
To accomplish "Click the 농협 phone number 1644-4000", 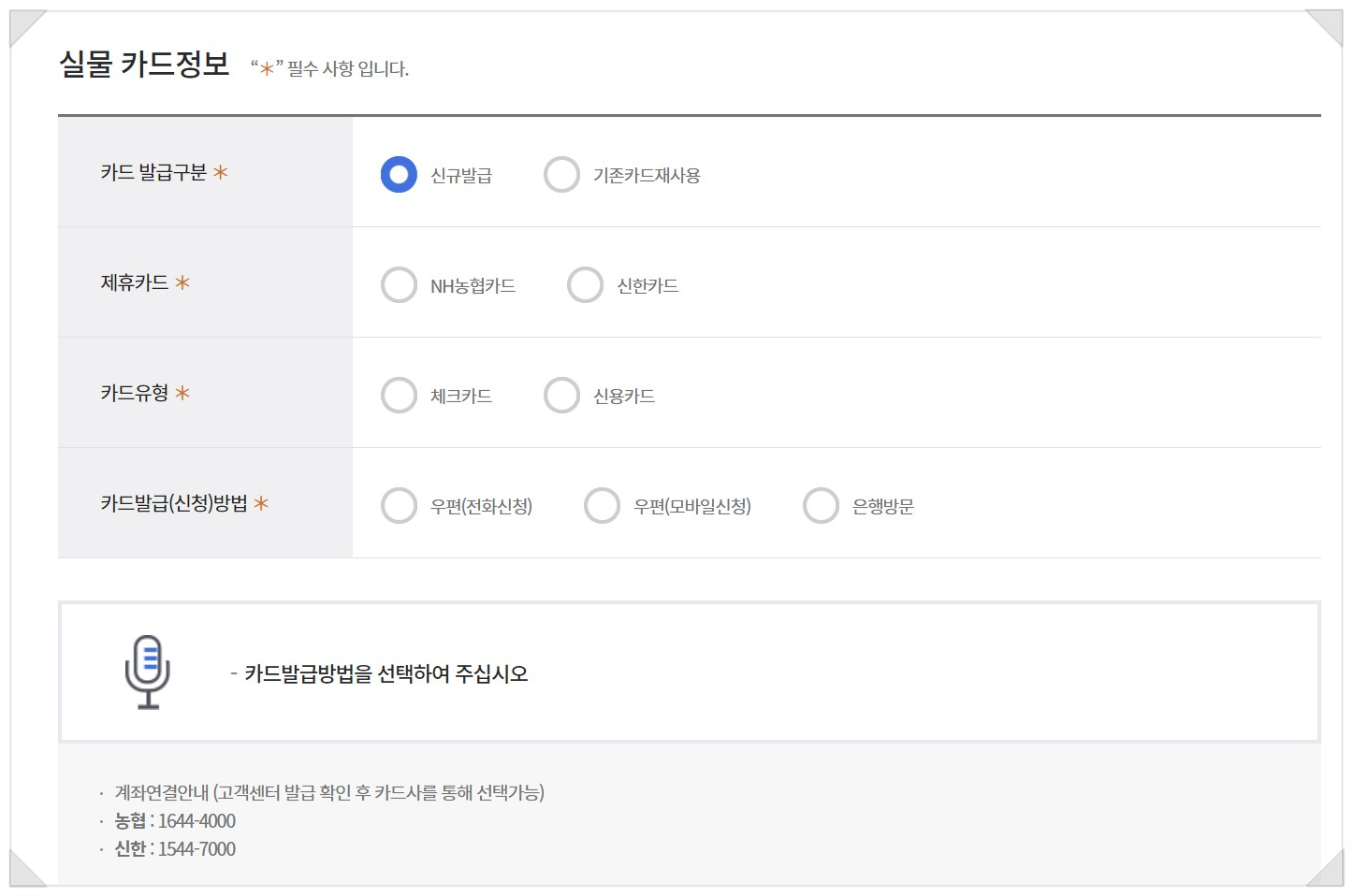I will click(198, 821).
